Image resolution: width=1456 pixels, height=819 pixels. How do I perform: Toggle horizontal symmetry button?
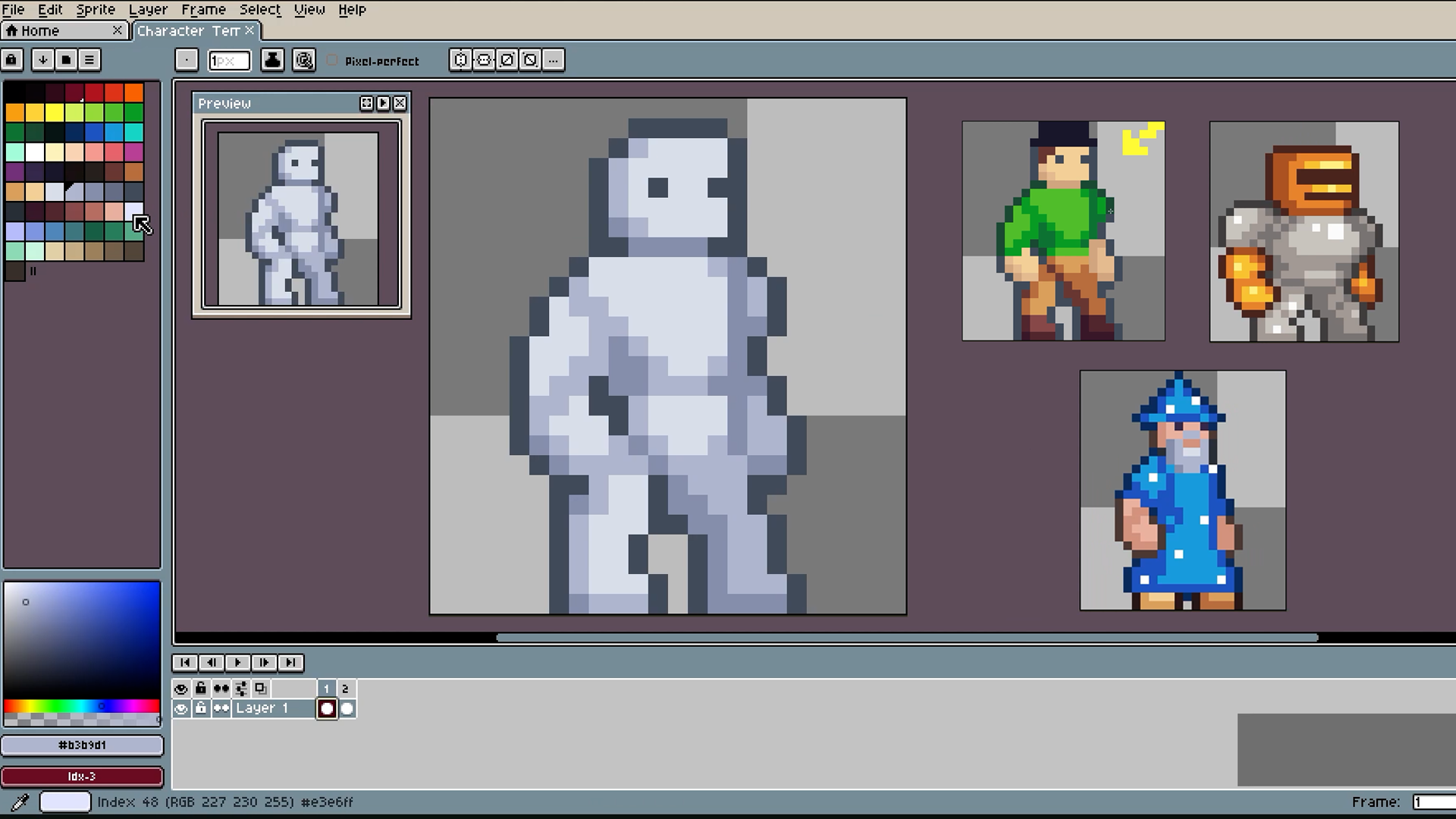[x=460, y=60]
